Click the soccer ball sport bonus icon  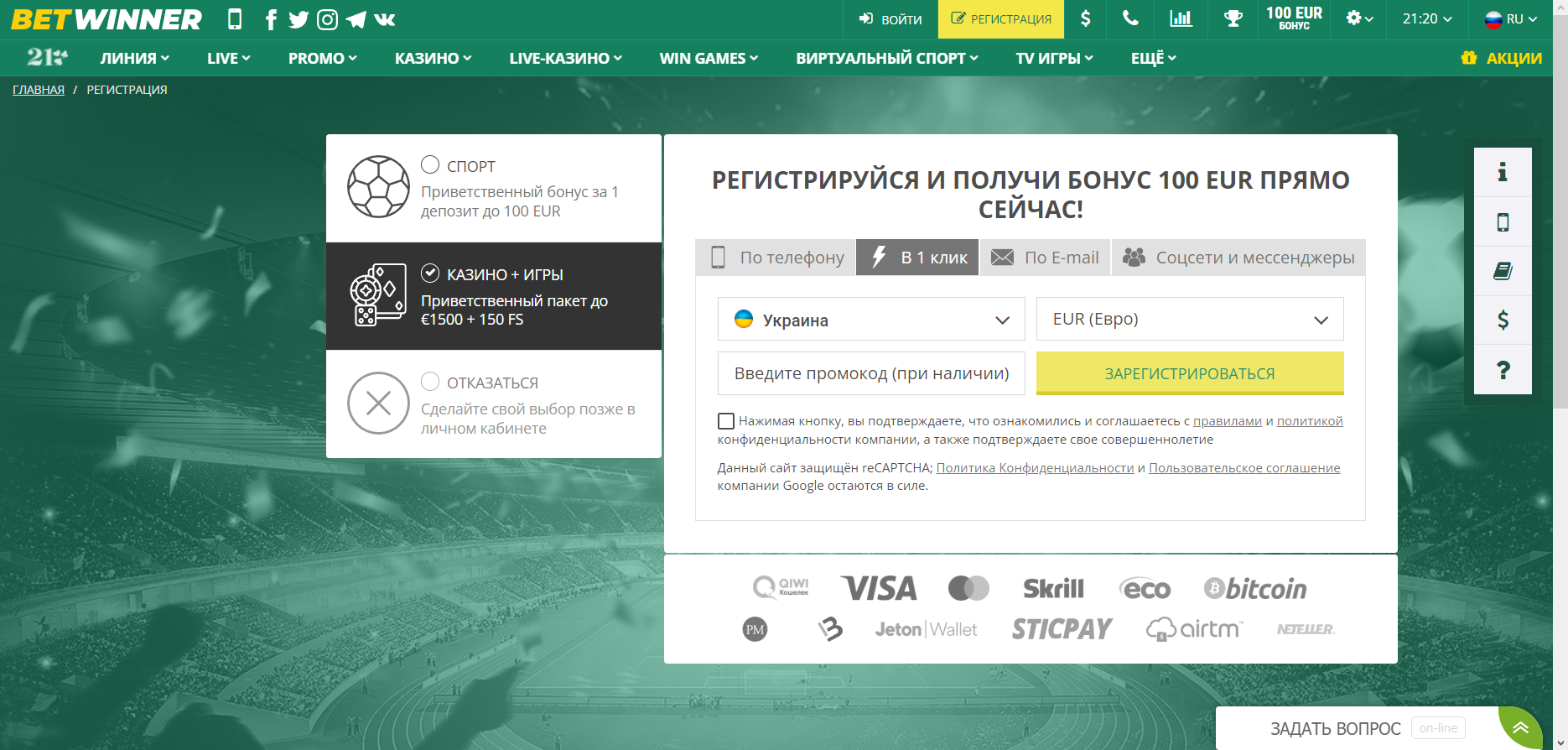pos(378,186)
